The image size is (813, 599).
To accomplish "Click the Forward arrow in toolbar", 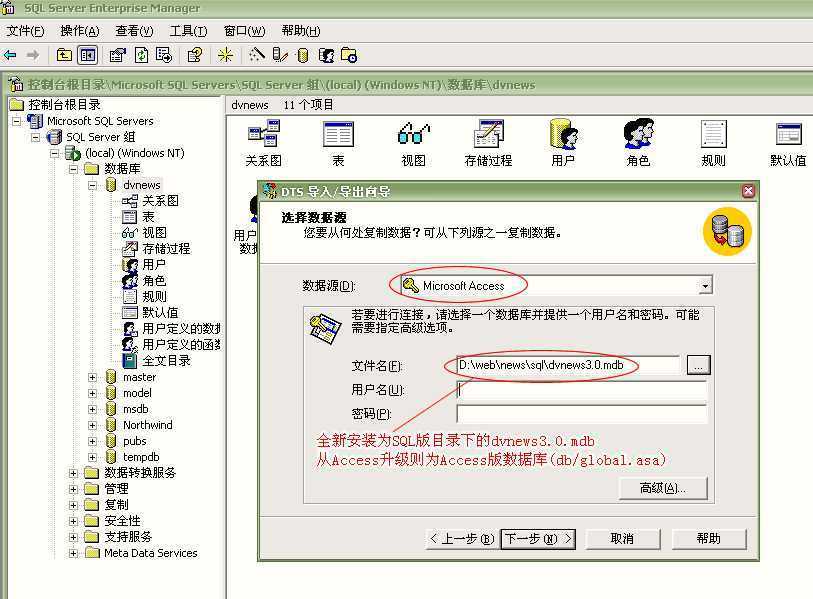I will [x=33, y=55].
